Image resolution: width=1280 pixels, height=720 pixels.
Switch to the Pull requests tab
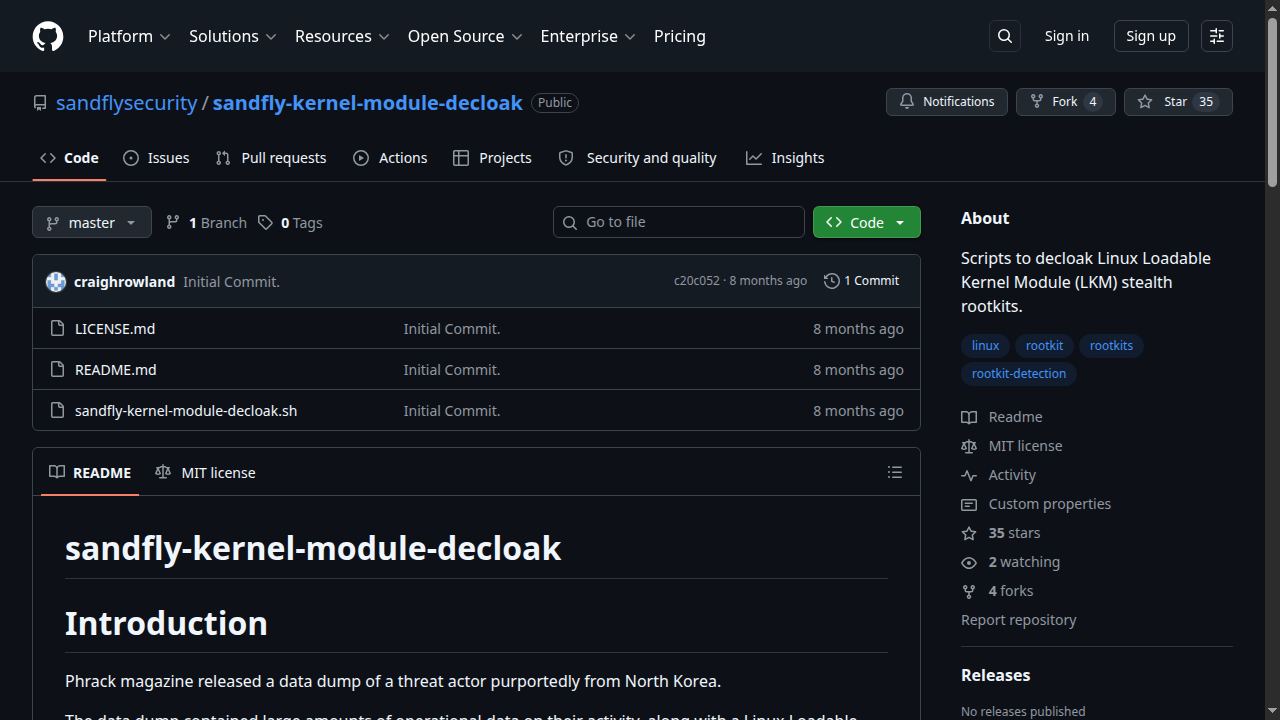pos(271,158)
